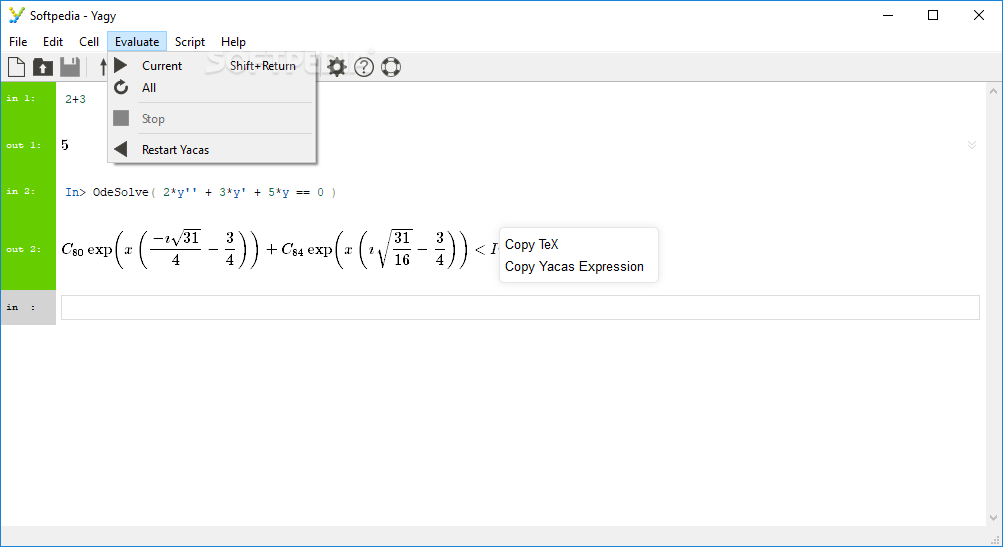Close the Yagy window
Image resolution: width=1003 pixels, height=547 pixels.
point(978,15)
